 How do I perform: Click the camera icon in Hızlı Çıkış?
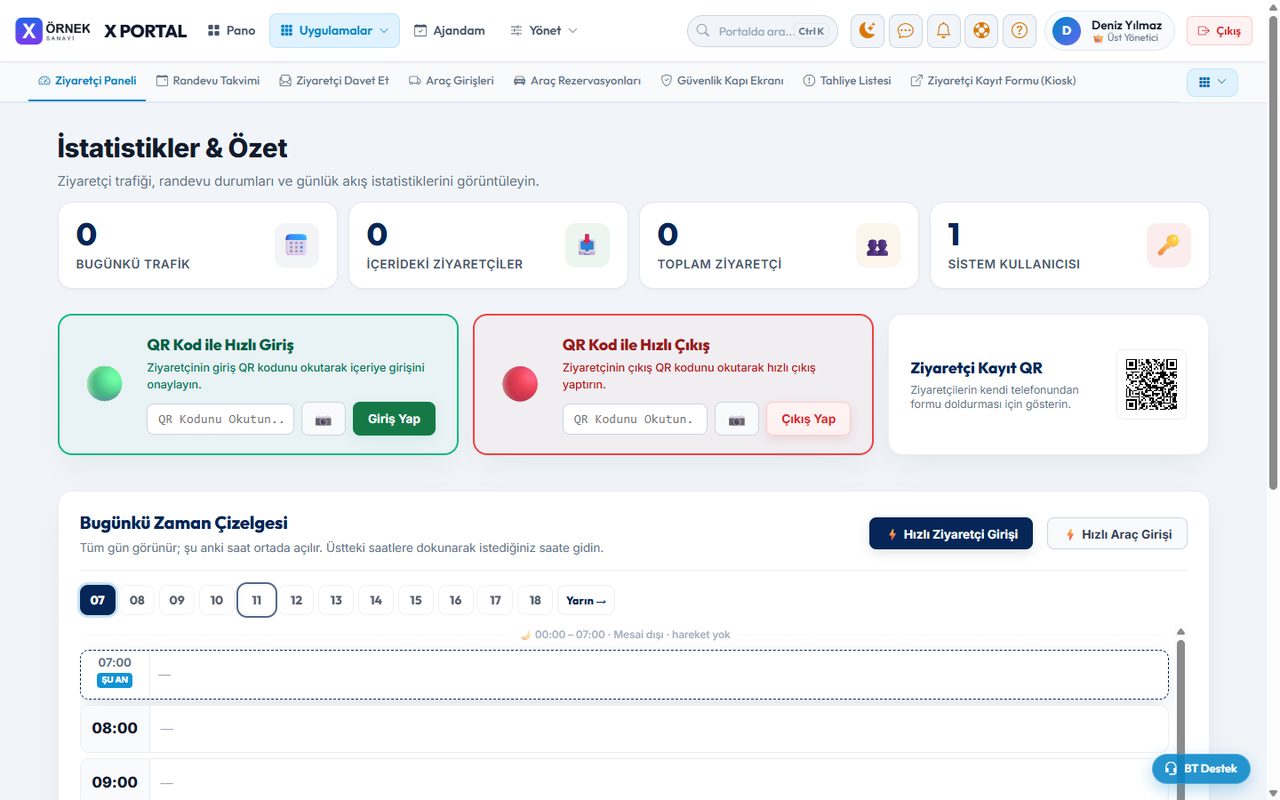coord(737,419)
